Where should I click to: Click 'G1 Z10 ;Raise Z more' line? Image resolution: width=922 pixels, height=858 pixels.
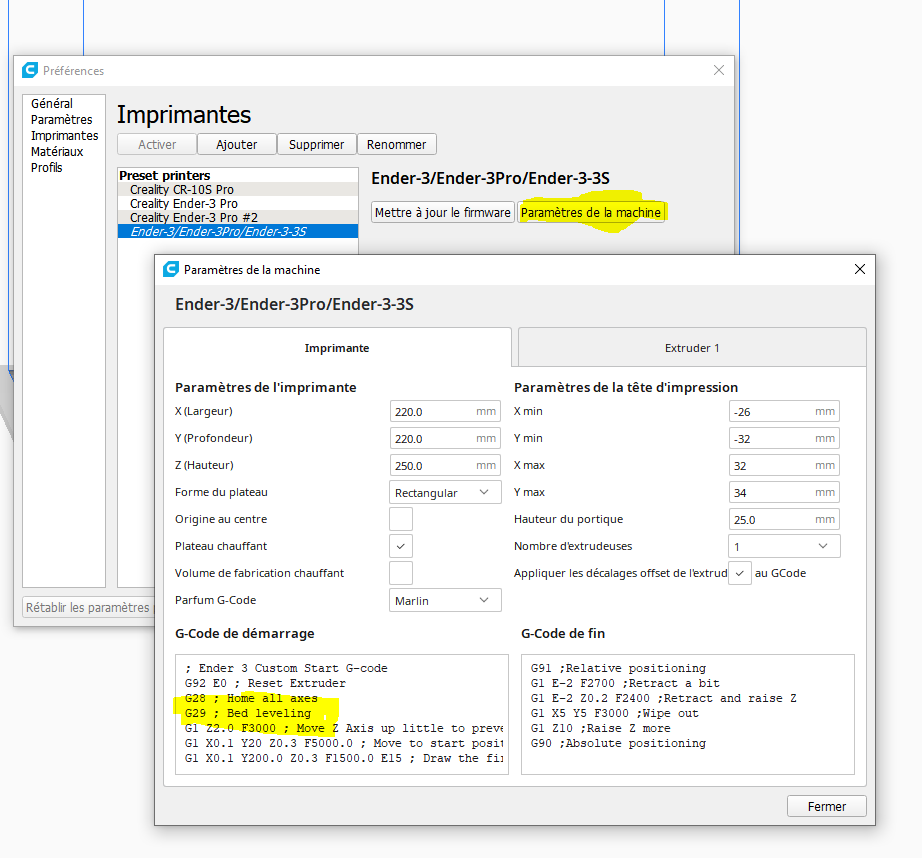(600, 728)
